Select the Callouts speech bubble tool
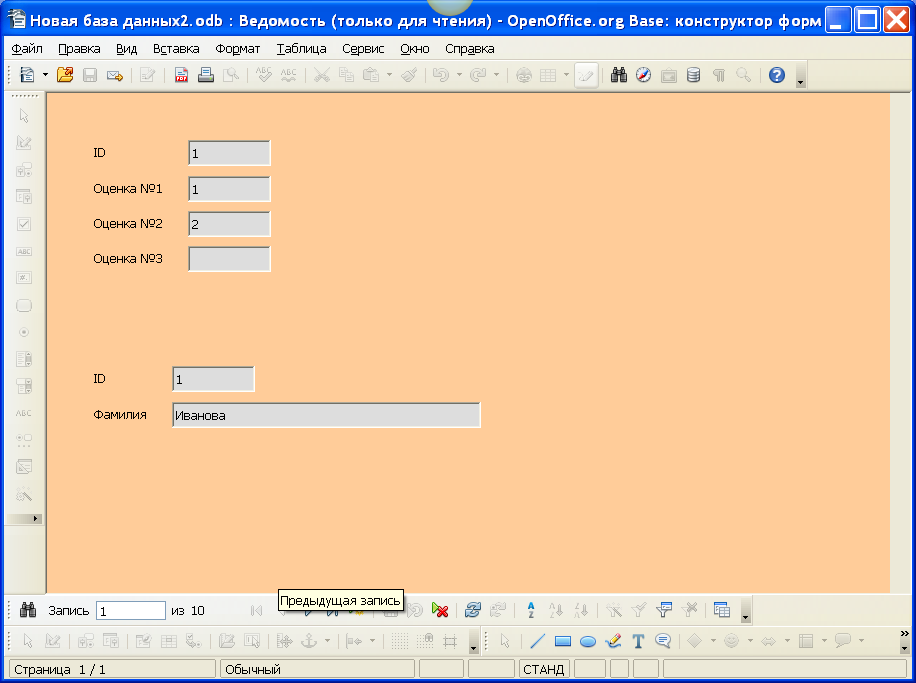Screen dimensions: 916x683 (x=663, y=642)
